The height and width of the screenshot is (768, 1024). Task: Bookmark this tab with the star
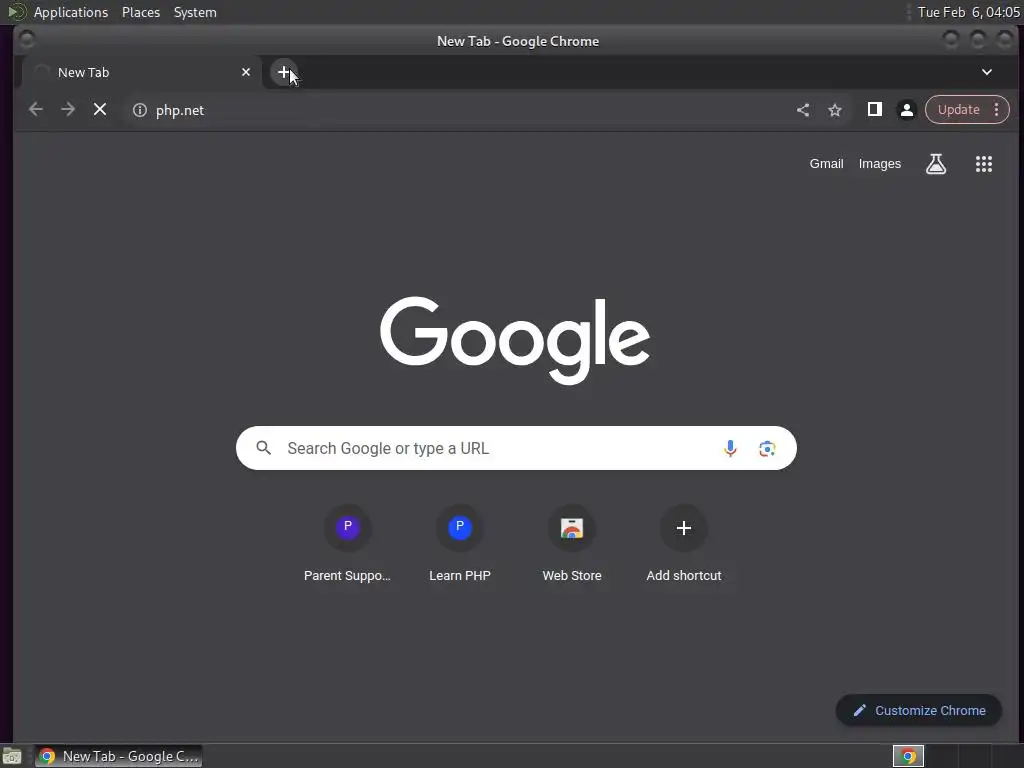[x=835, y=110]
